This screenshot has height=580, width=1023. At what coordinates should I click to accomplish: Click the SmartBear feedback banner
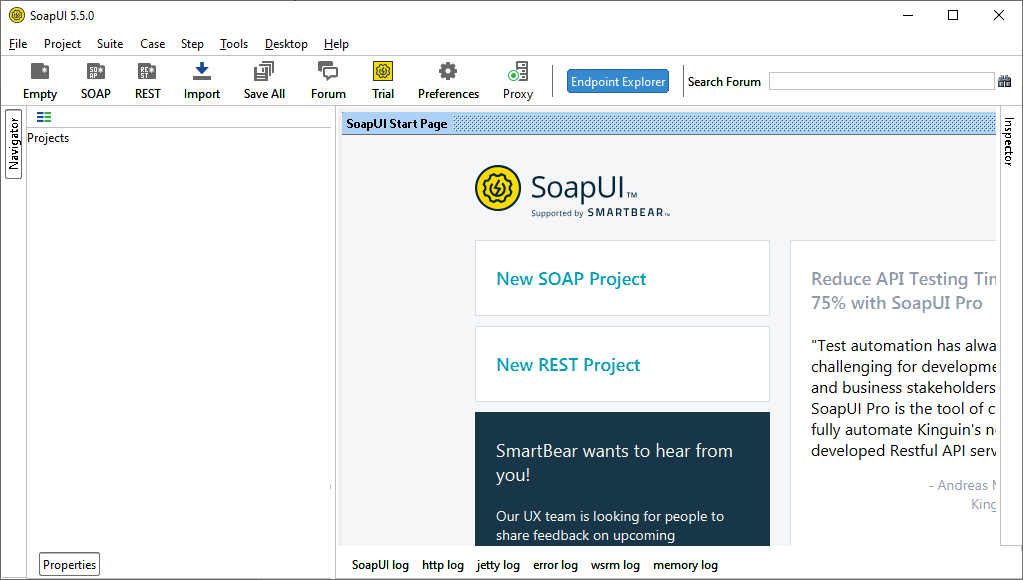tap(622, 479)
